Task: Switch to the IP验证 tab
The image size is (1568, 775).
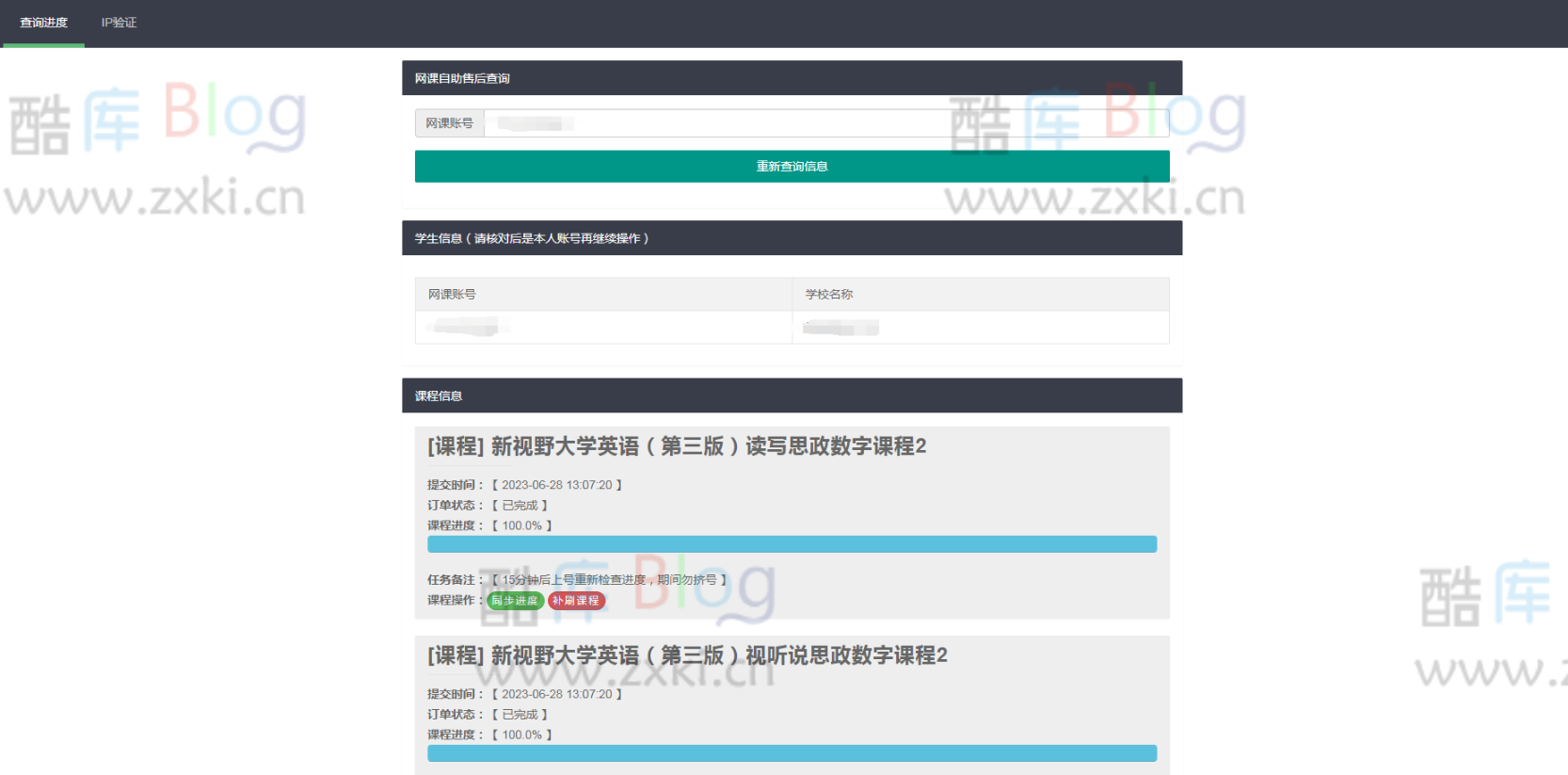Action: pos(119,23)
